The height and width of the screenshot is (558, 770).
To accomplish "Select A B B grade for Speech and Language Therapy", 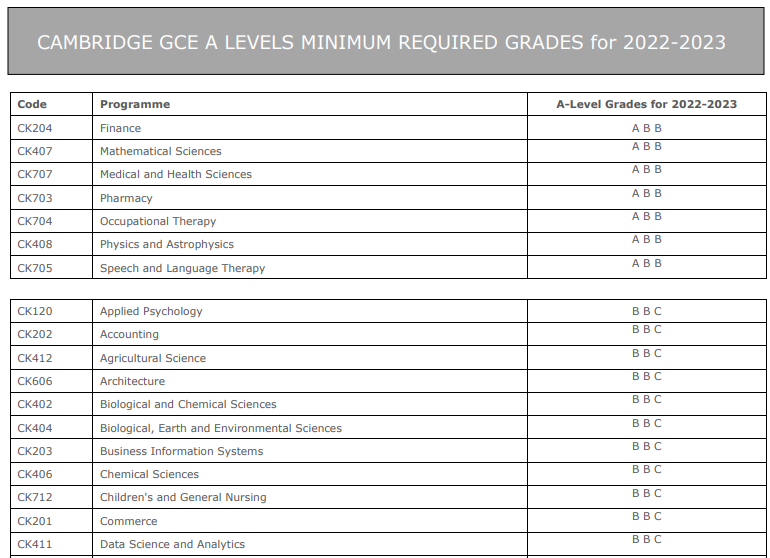I will point(647,263).
